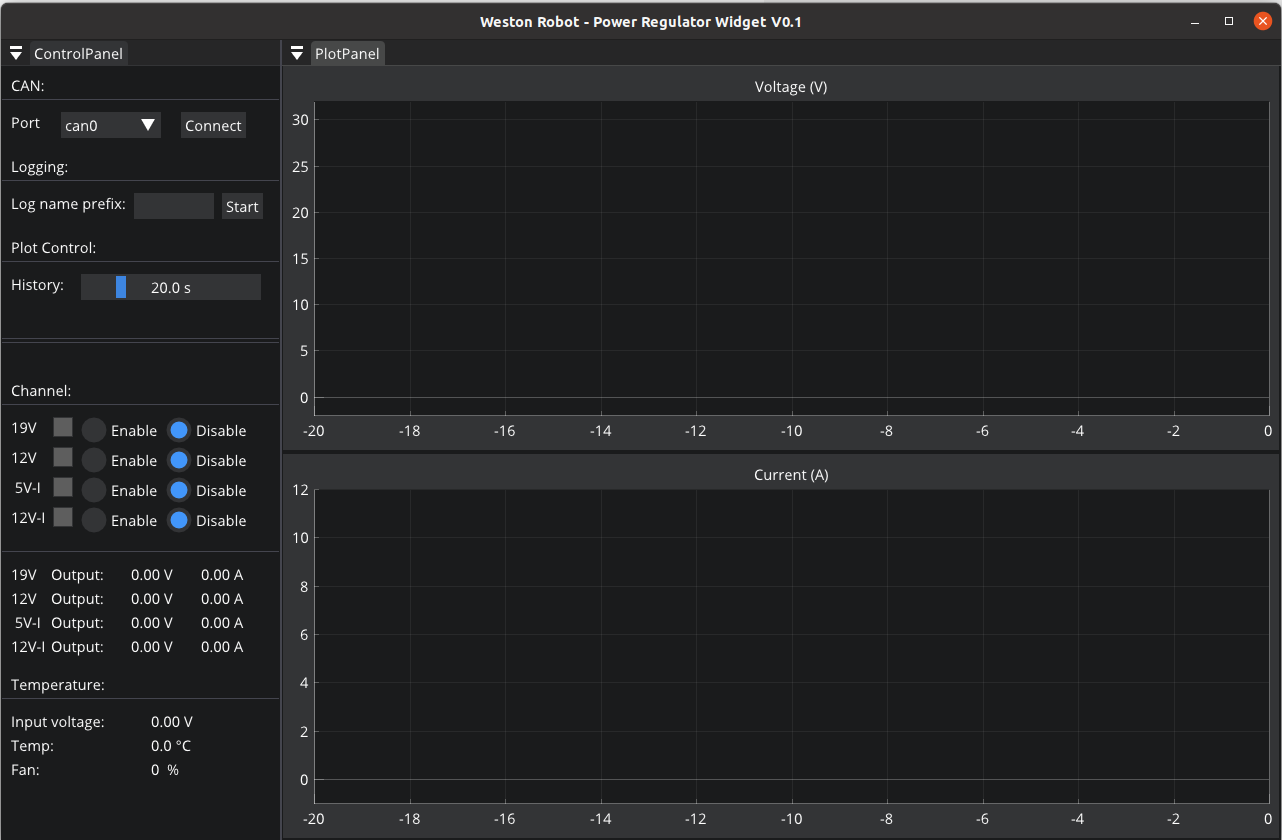Screen dimensions: 1282x840
Task: Switch to the PlotPanel tab
Action: (347, 53)
